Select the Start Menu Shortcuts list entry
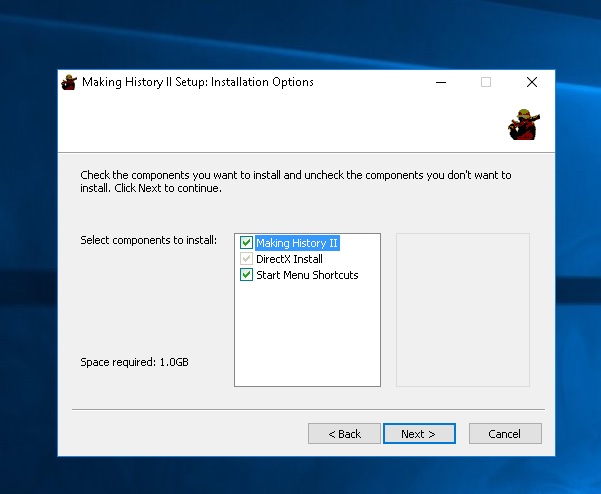This screenshot has width=601, height=494. (x=307, y=275)
